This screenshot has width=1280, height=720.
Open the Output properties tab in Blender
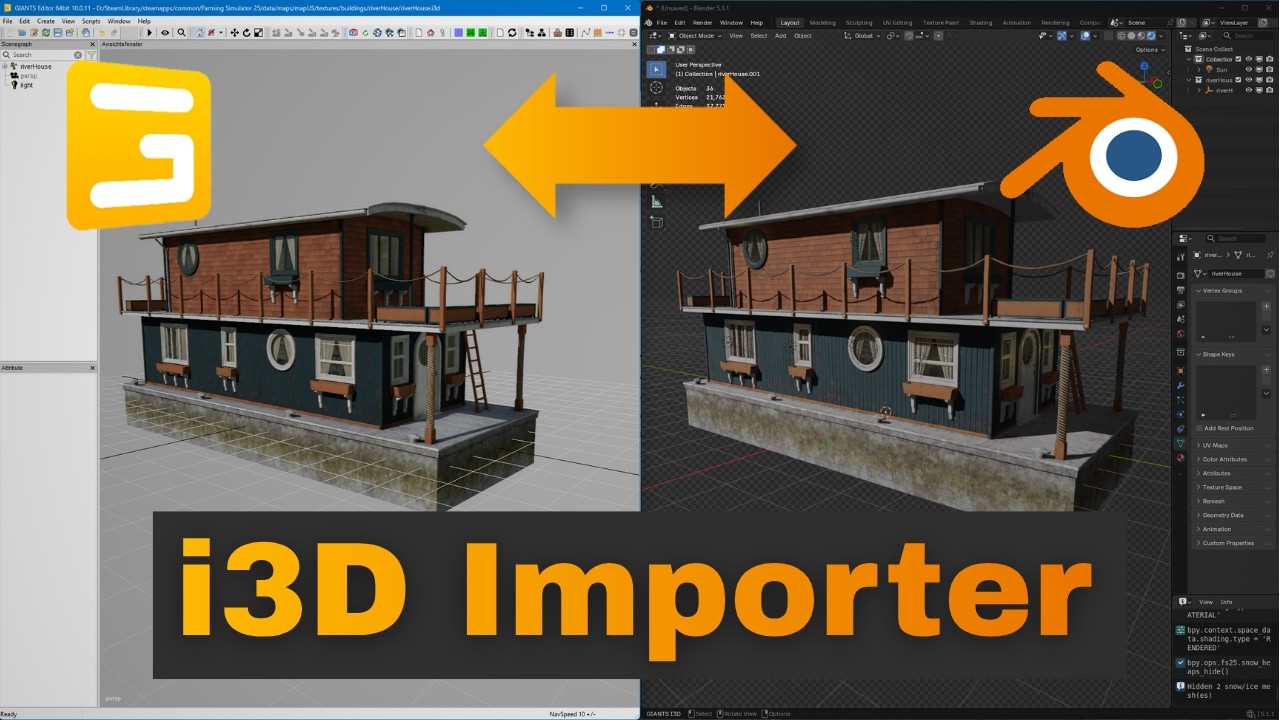click(x=1180, y=291)
